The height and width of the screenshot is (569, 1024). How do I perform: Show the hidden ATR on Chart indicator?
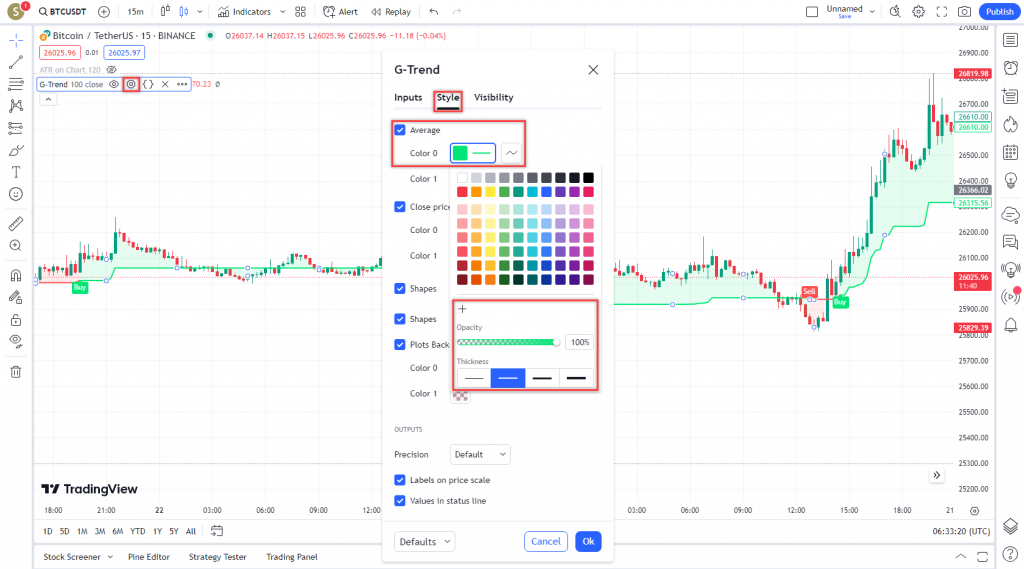pos(112,70)
